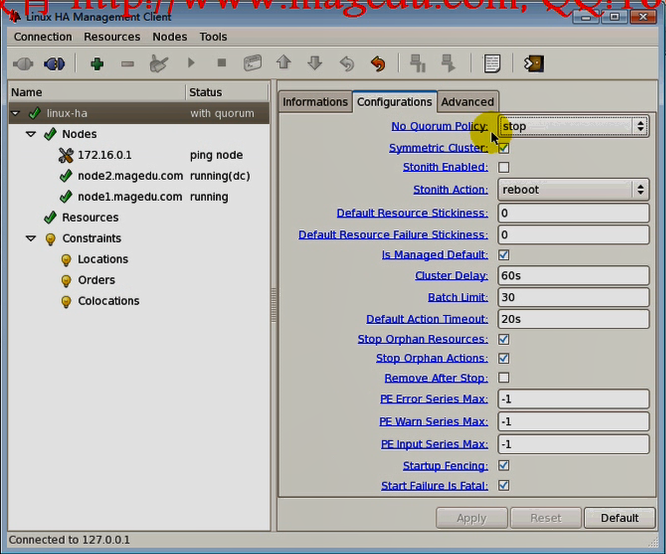Collapse the Constraints tree node
This screenshot has width=666, height=554.
(31, 239)
